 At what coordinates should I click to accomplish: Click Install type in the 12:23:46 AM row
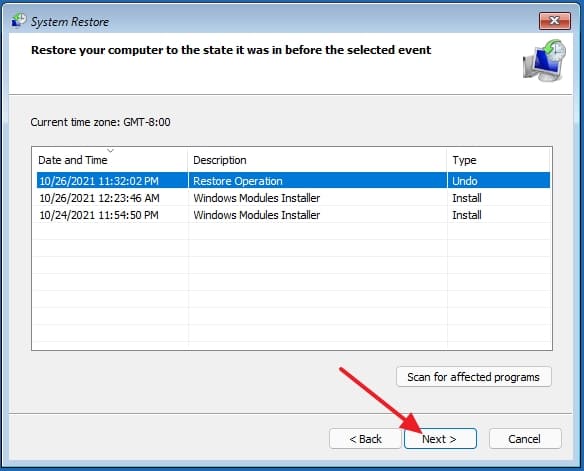[467, 198]
